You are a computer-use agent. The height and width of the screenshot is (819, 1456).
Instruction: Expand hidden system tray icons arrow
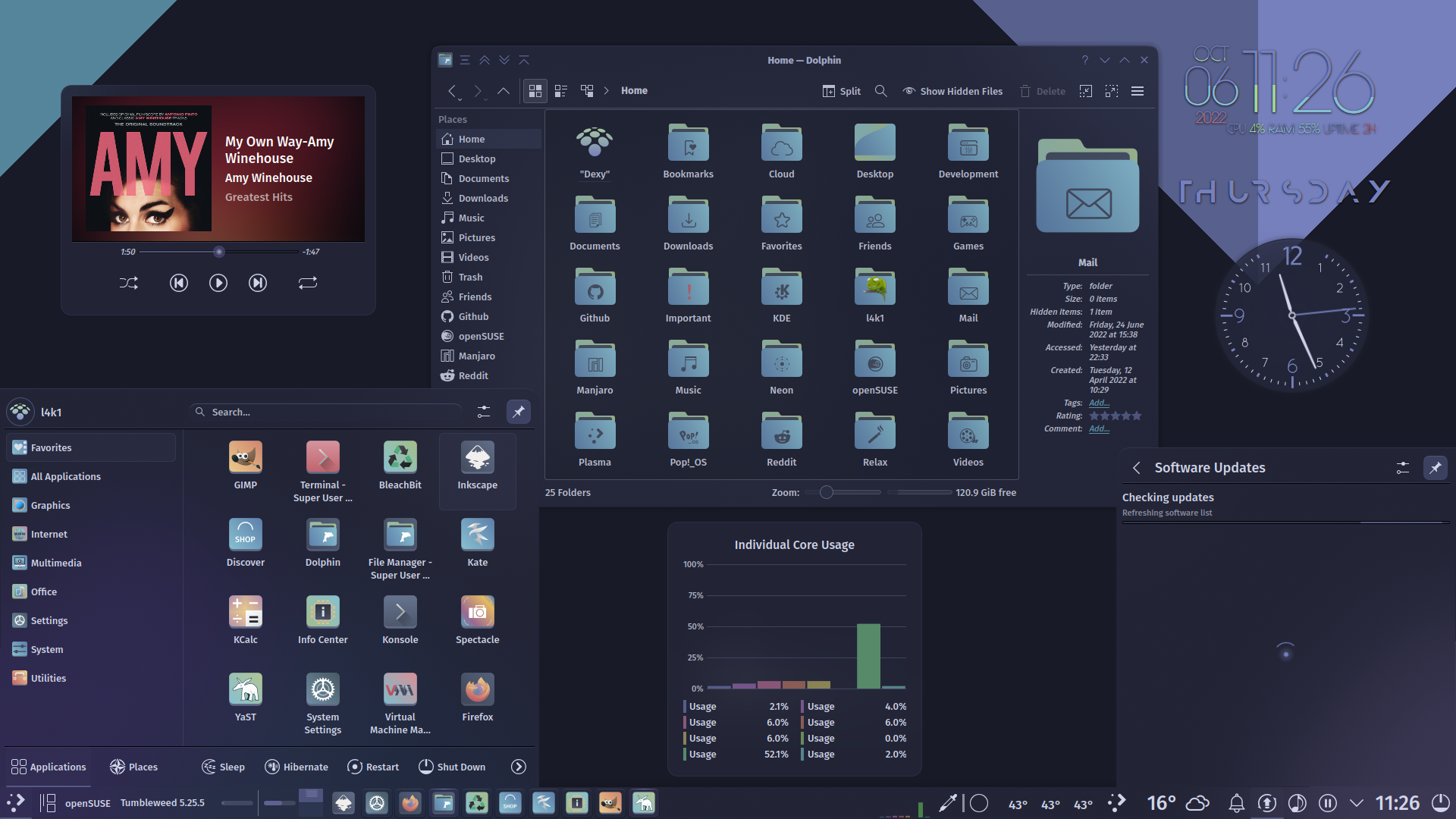[x=1357, y=803]
